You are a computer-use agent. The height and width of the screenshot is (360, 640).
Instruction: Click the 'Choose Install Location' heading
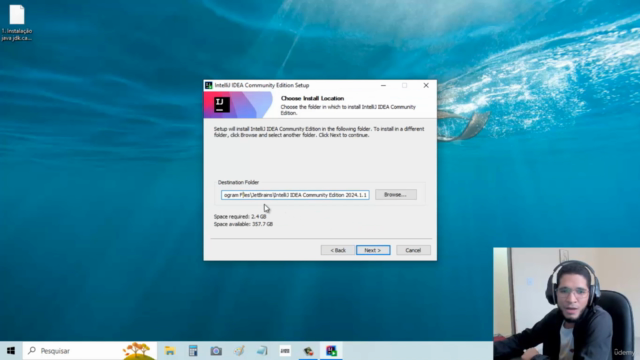pos(312,98)
